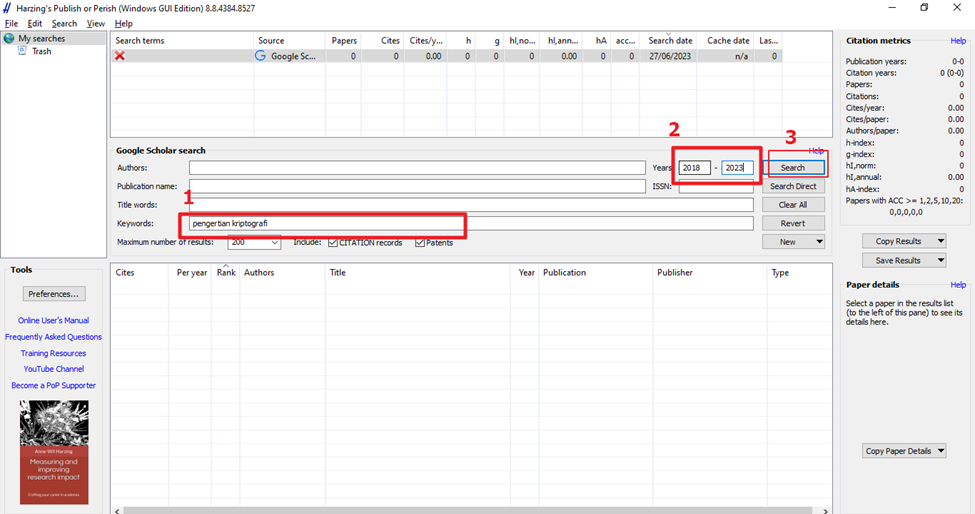Expand the Save Results dropdown arrow
The width and height of the screenshot is (975, 514).
(x=941, y=260)
